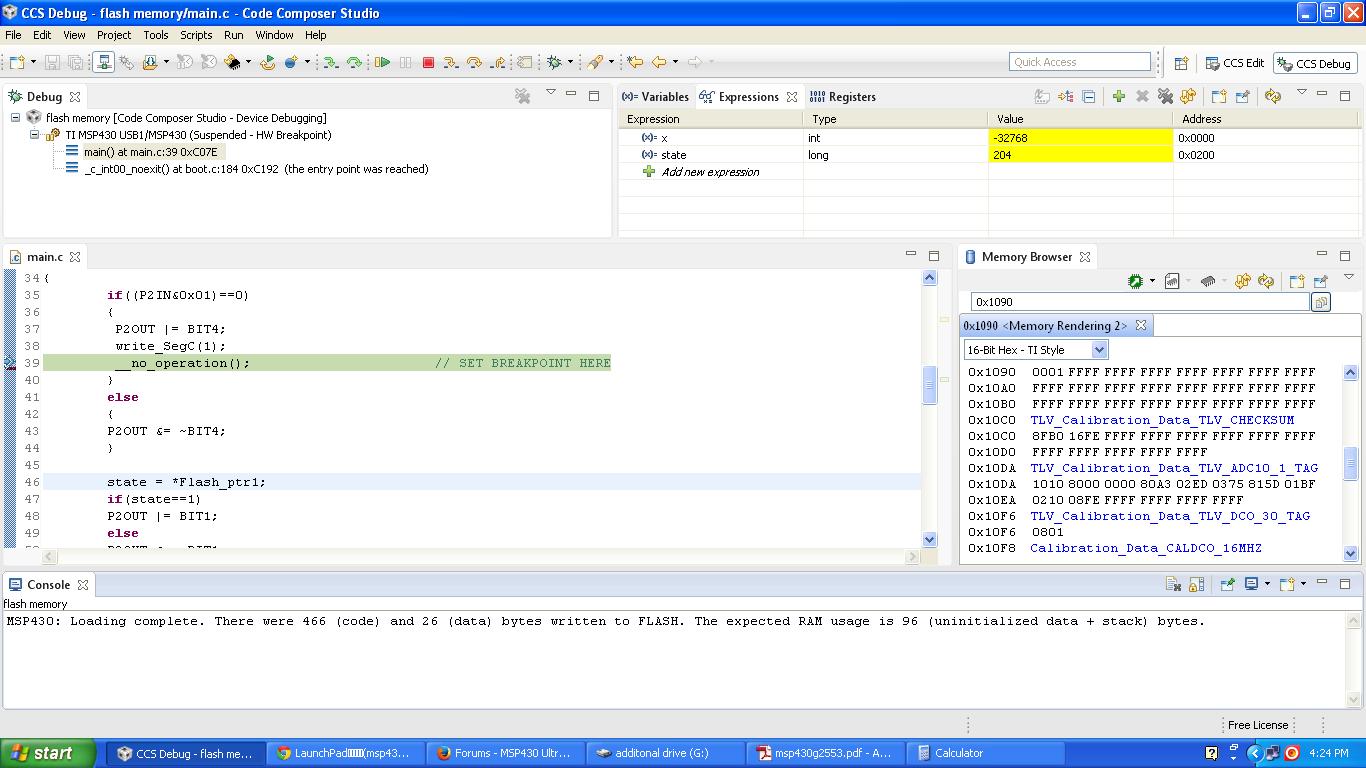Click the Tools toolbar icon beside the Debug launch icon

click(x=595, y=62)
